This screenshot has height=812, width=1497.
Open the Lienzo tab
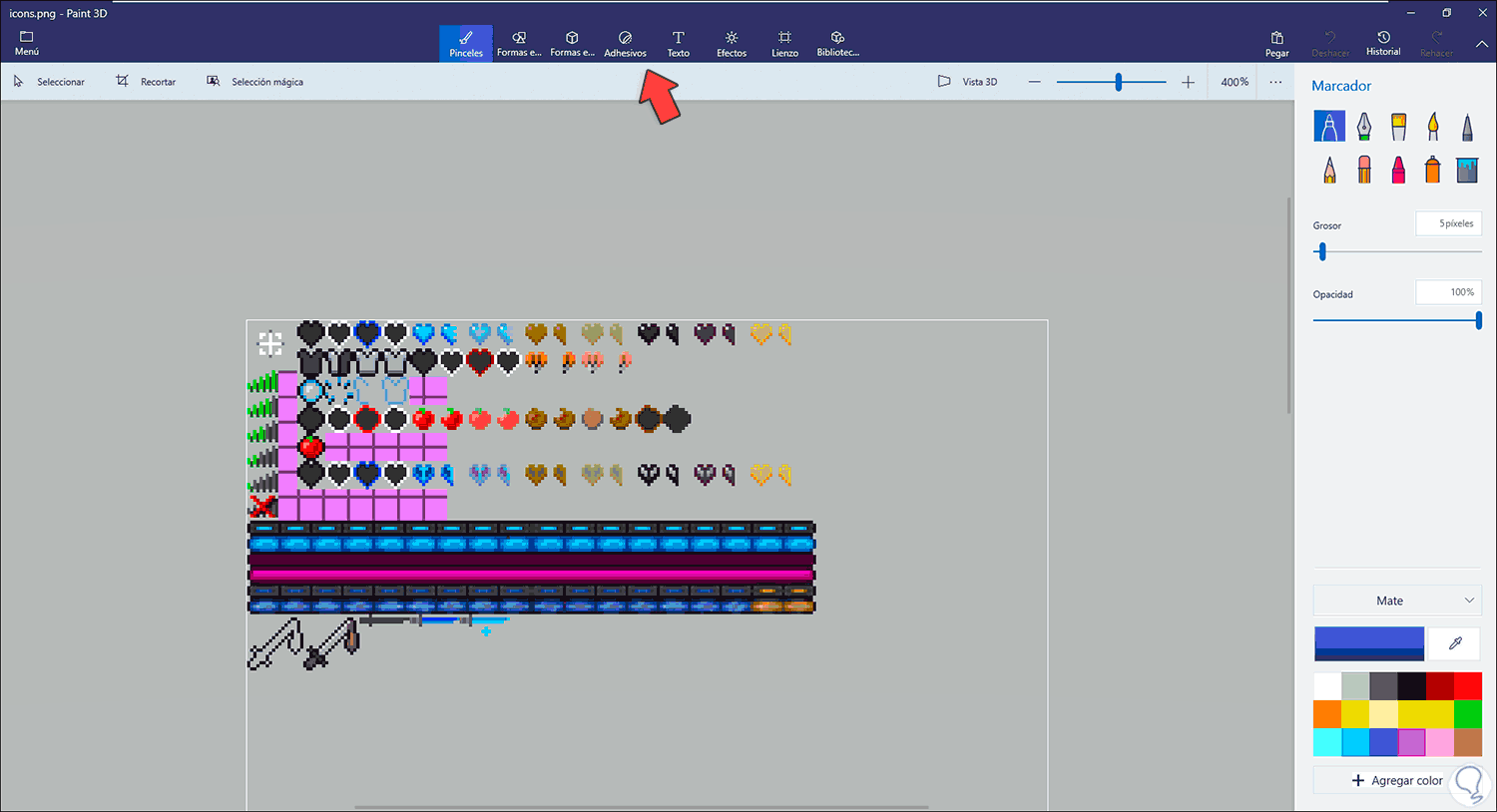(x=784, y=44)
